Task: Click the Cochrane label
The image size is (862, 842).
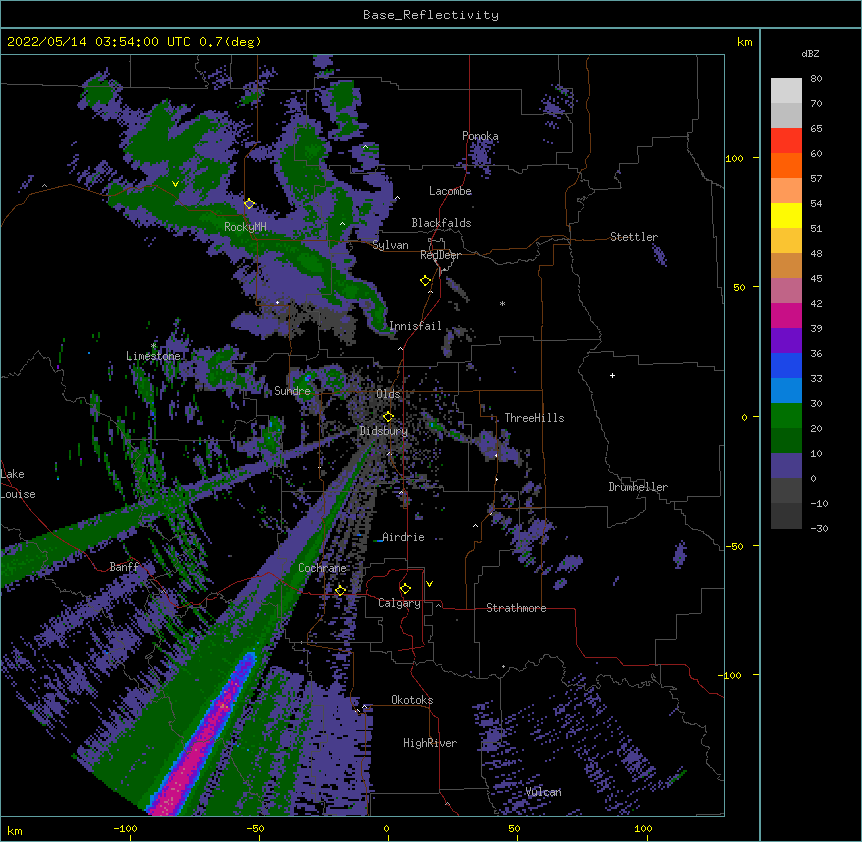Action: coord(322,568)
